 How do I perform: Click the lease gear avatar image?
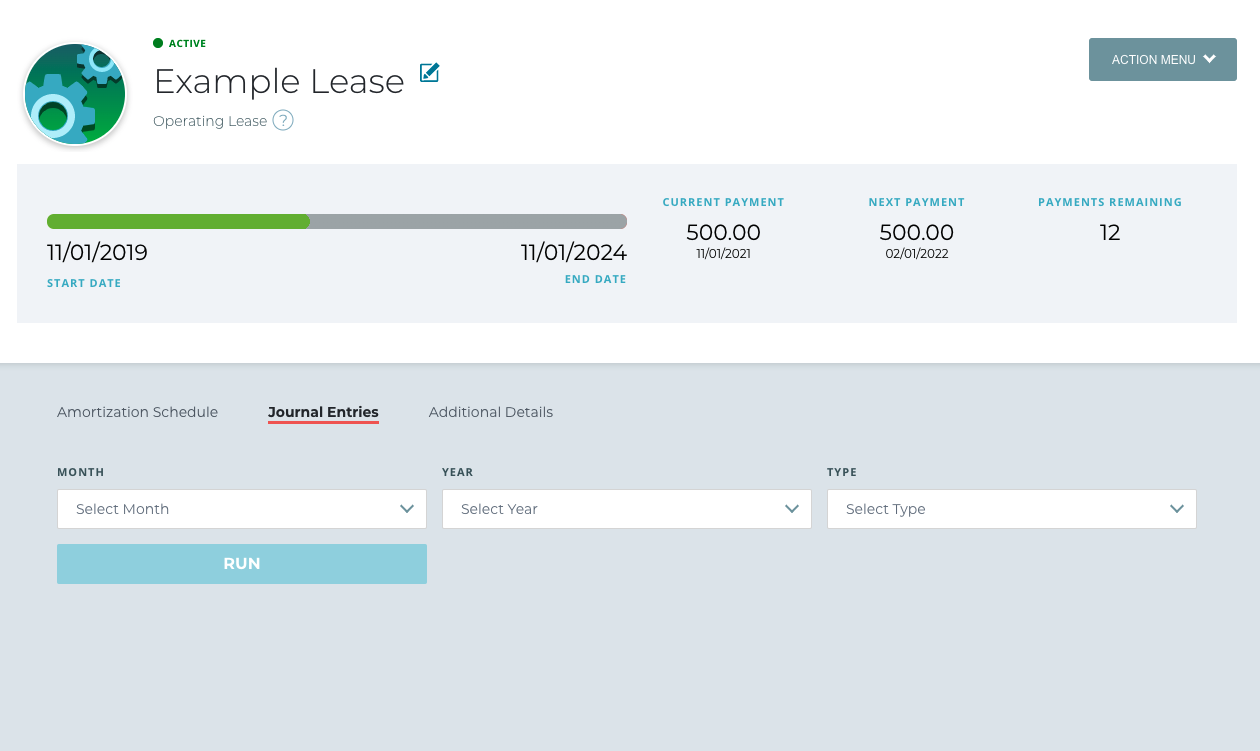[75, 94]
